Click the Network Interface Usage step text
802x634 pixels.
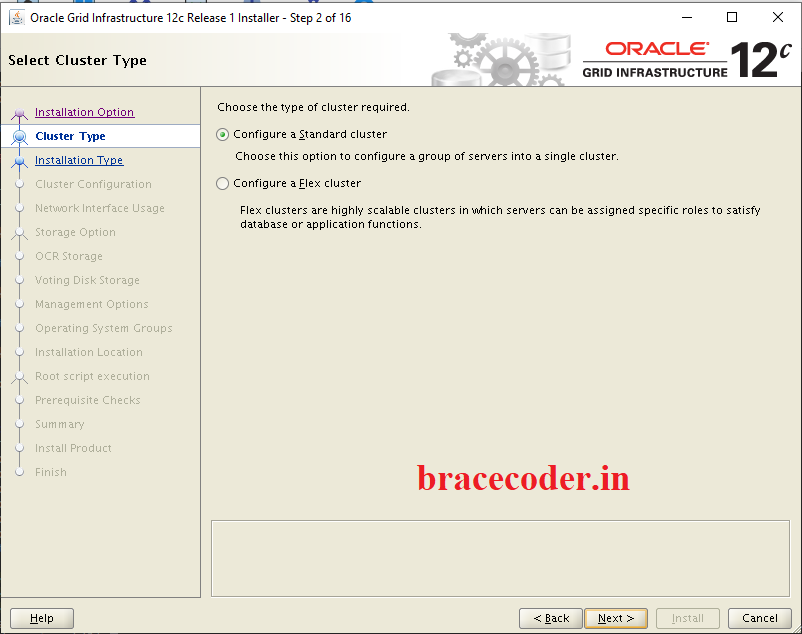[100, 208]
